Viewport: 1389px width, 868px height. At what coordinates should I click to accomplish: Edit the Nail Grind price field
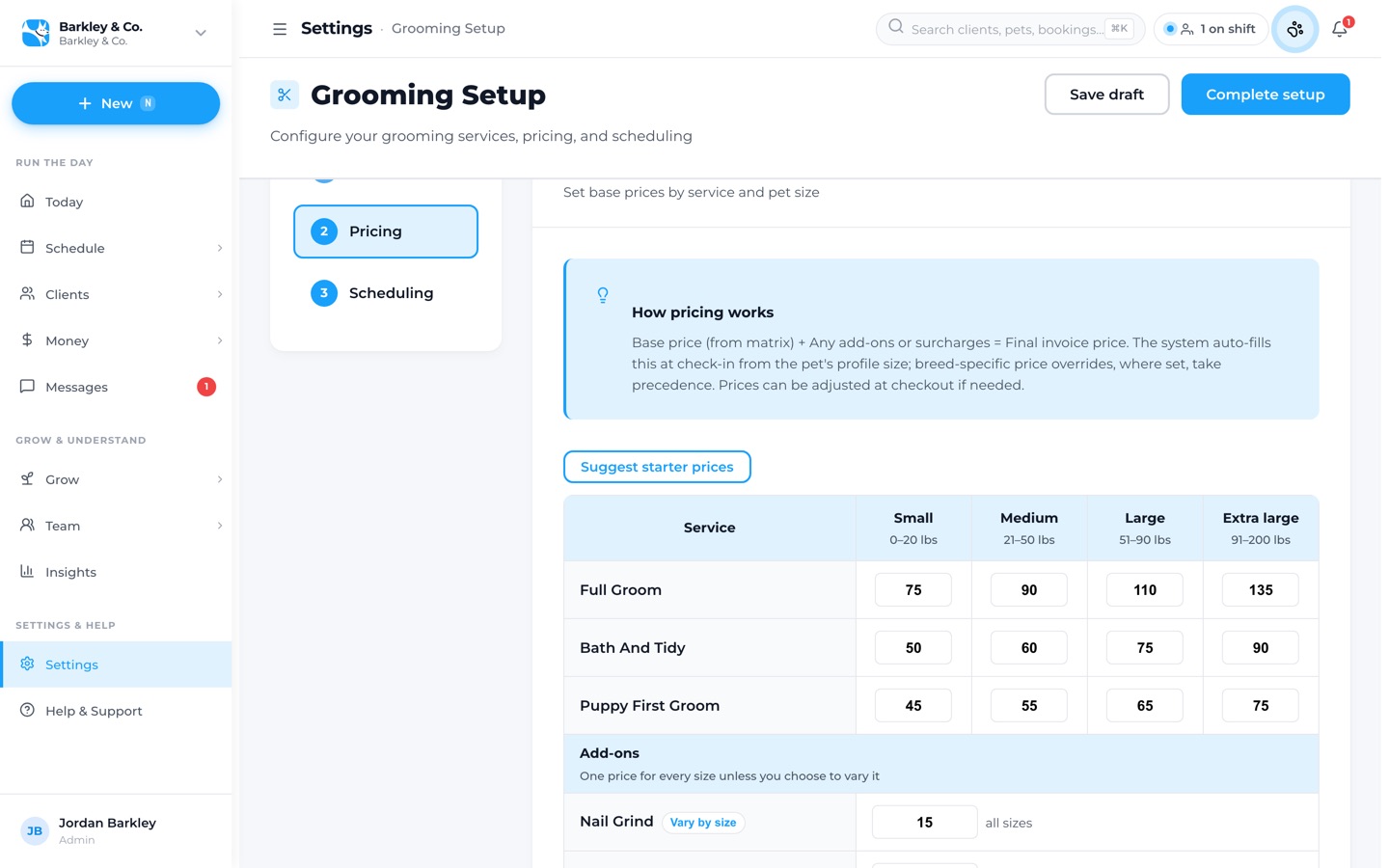[x=925, y=823]
